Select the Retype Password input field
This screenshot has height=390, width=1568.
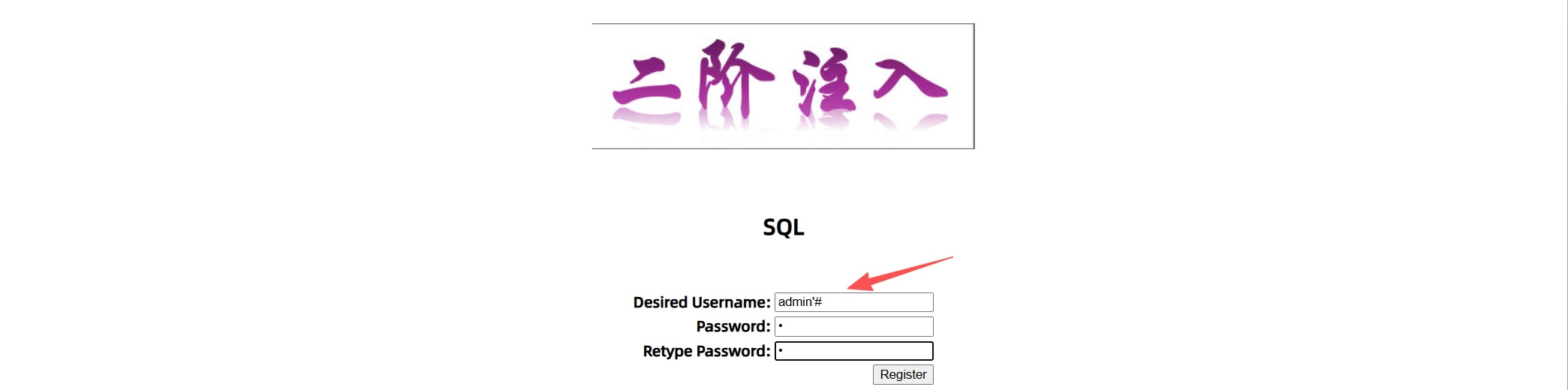(x=853, y=351)
